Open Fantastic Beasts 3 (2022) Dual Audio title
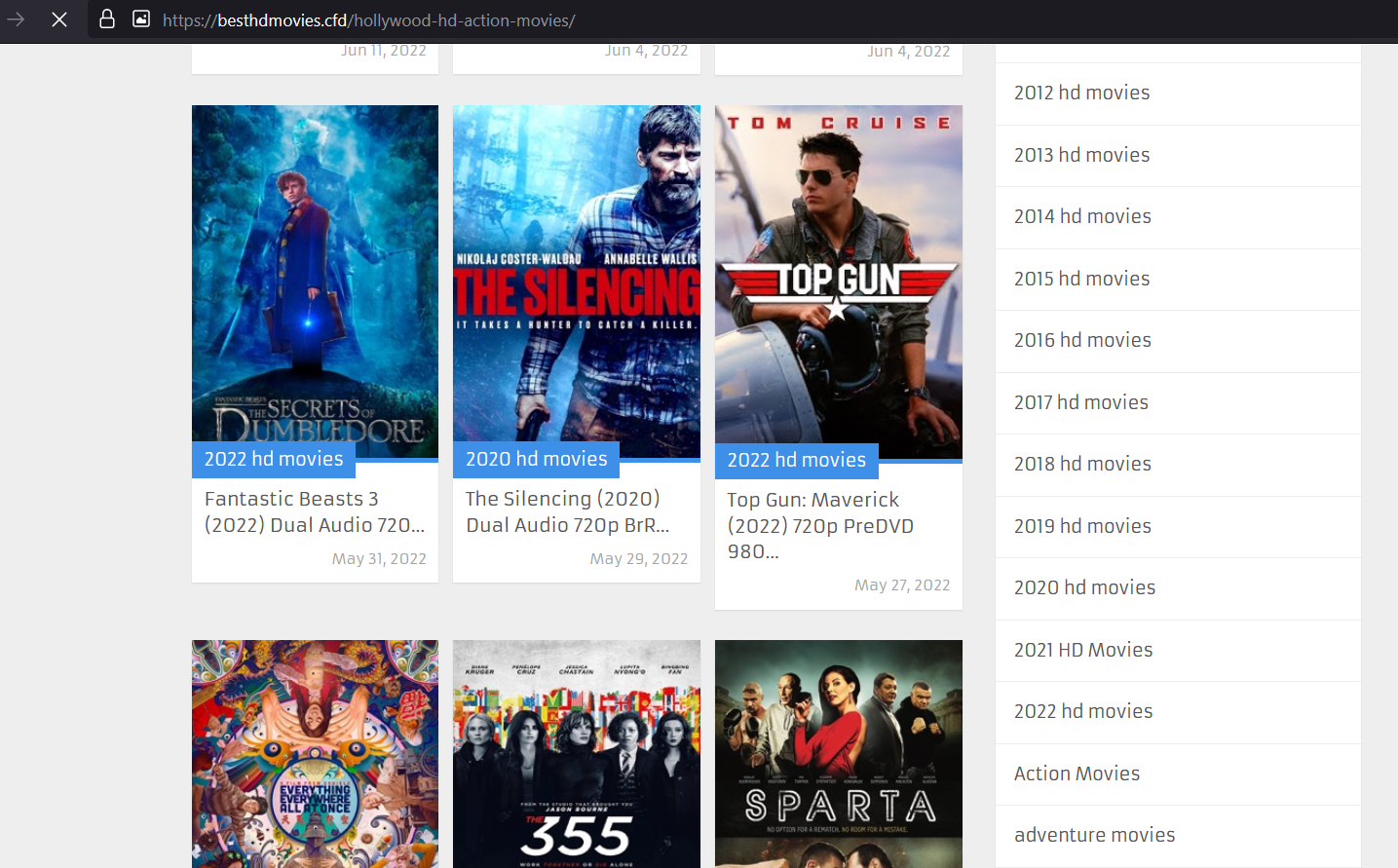Viewport: 1398px width, 868px height. pyautogui.click(x=315, y=511)
